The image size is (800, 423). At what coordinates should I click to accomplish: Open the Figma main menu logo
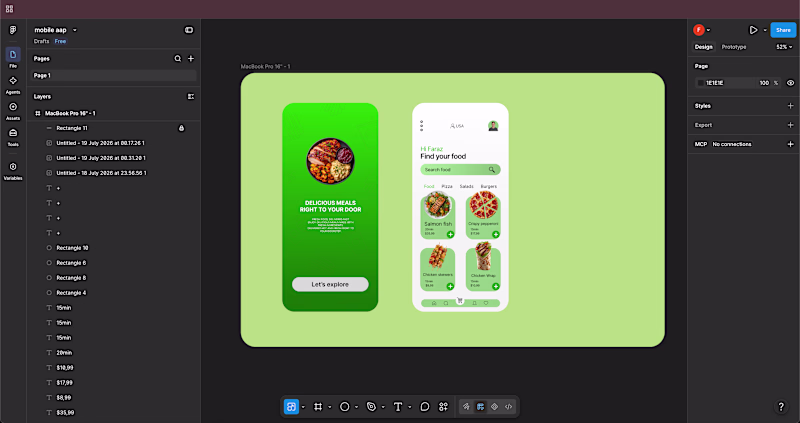(13, 30)
